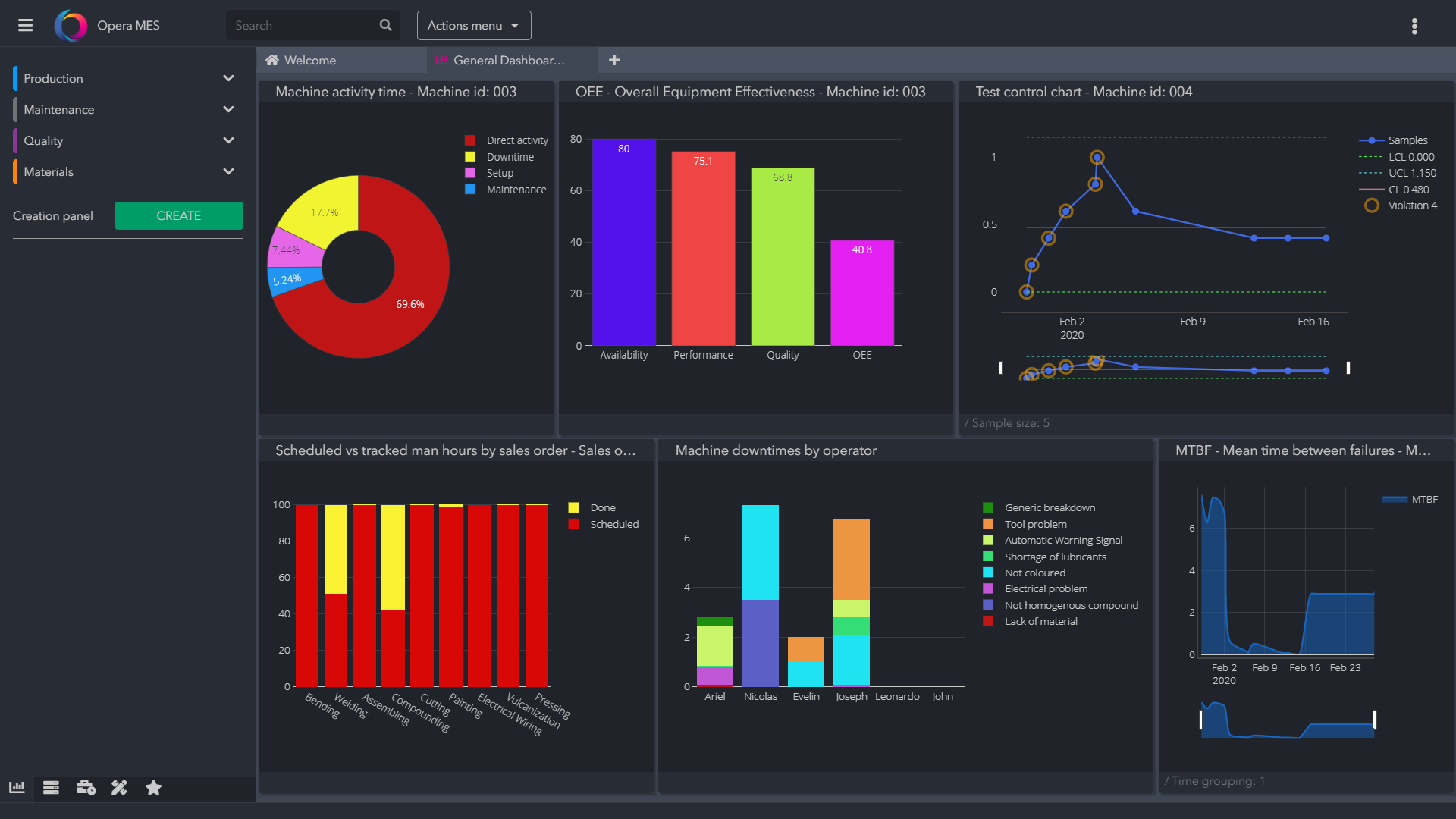
Task: Switch to the Welcome tab
Action: pos(309,60)
